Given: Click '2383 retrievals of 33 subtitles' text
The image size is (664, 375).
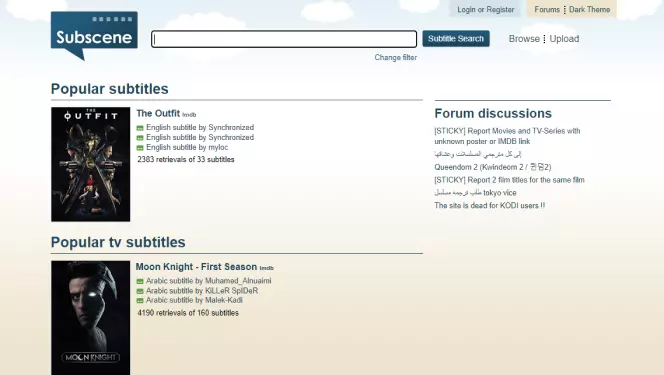Looking at the screenshot, I should tap(185, 160).
